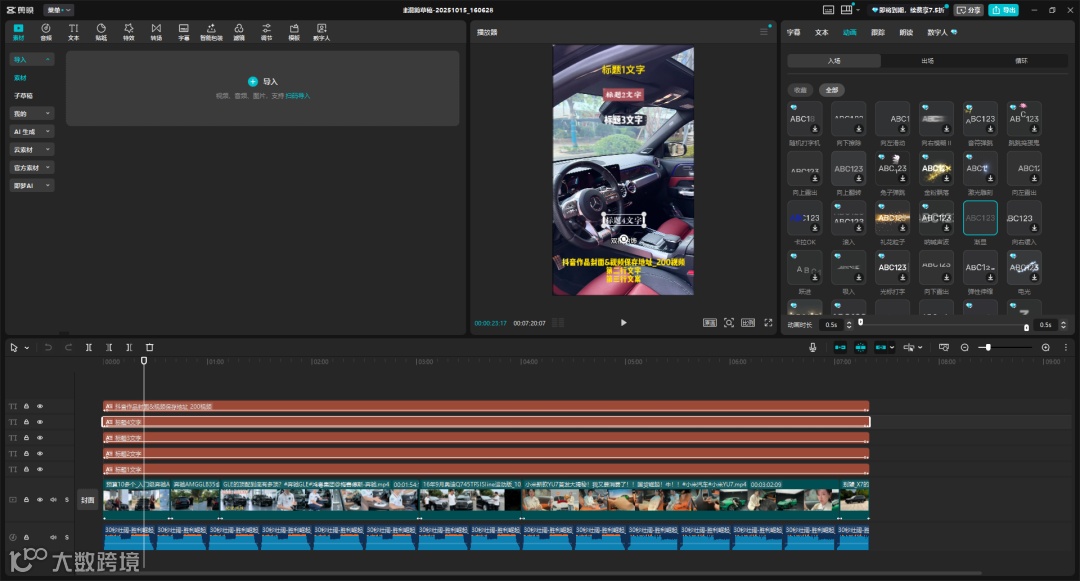Hide the 标题4文字 track with eye icon
The image size is (1080, 581).
(x=40, y=422)
